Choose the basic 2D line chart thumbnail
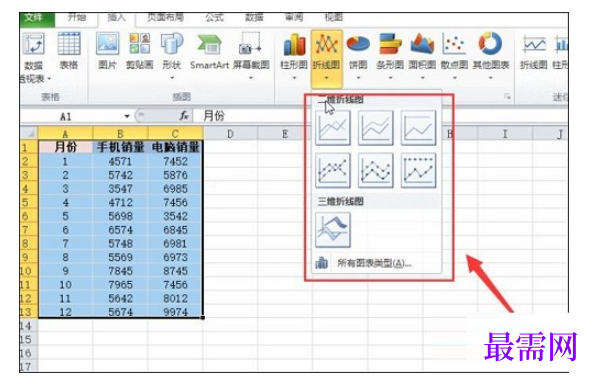 click(x=333, y=128)
